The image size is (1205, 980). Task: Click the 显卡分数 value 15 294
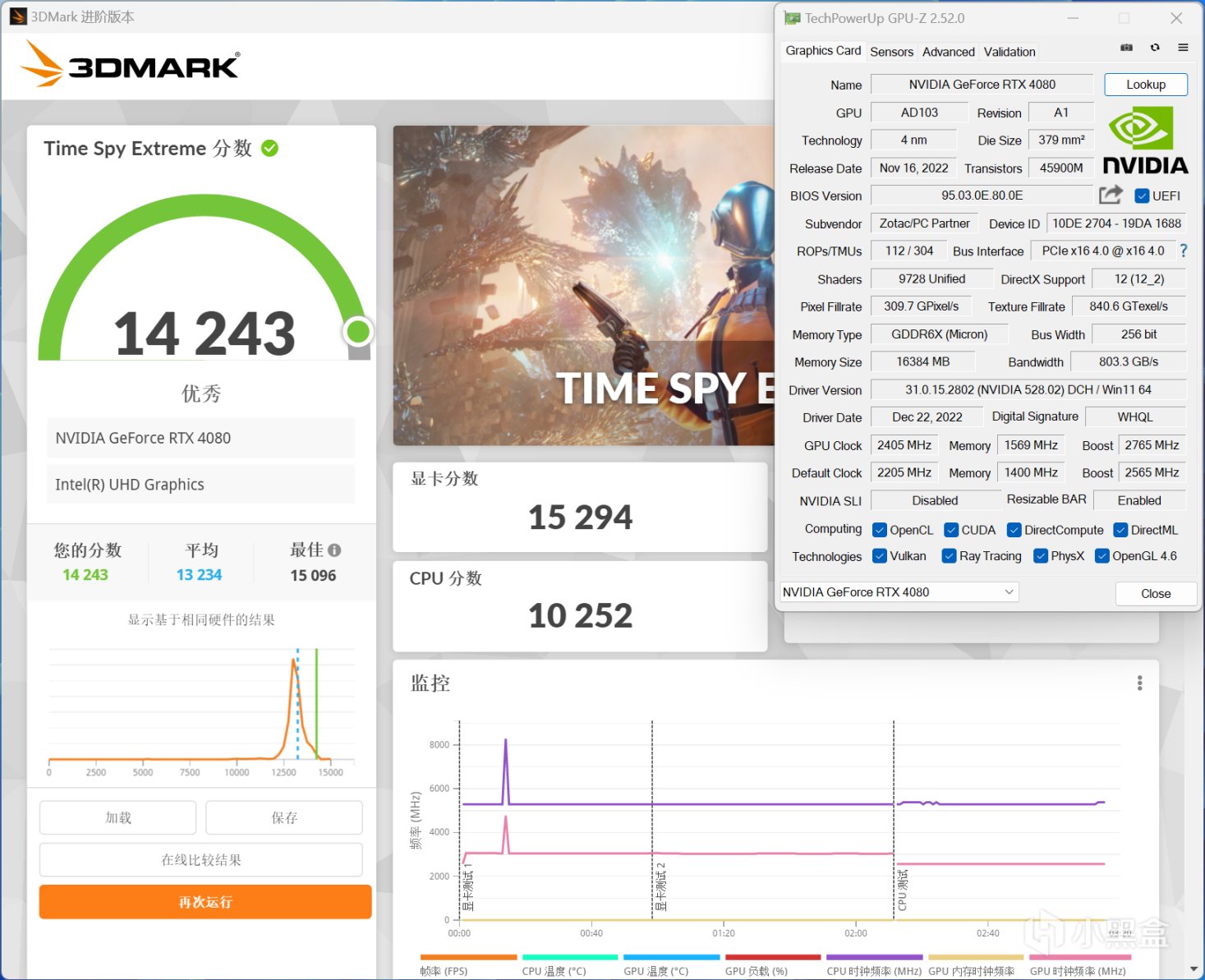(x=581, y=517)
